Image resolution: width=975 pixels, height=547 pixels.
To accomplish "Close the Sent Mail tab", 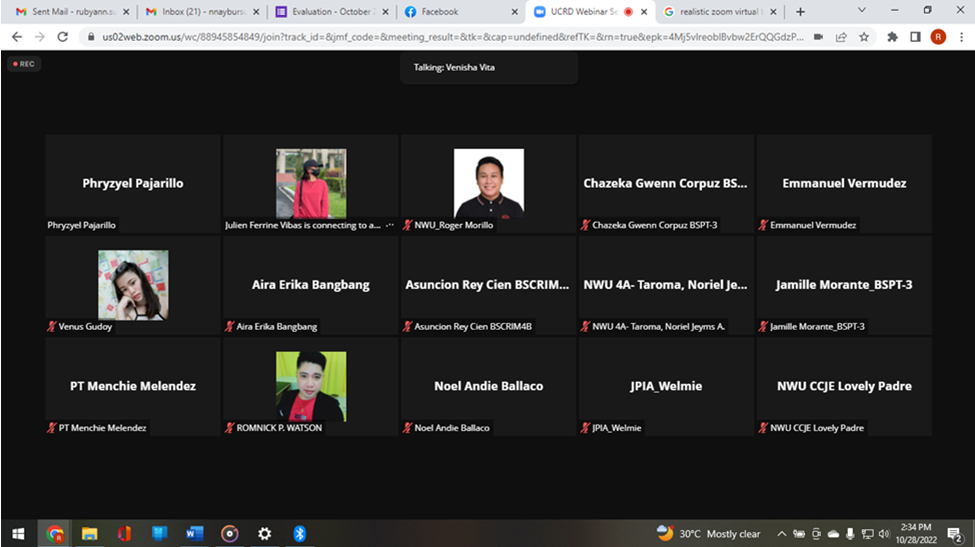I will (x=126, y=12).
